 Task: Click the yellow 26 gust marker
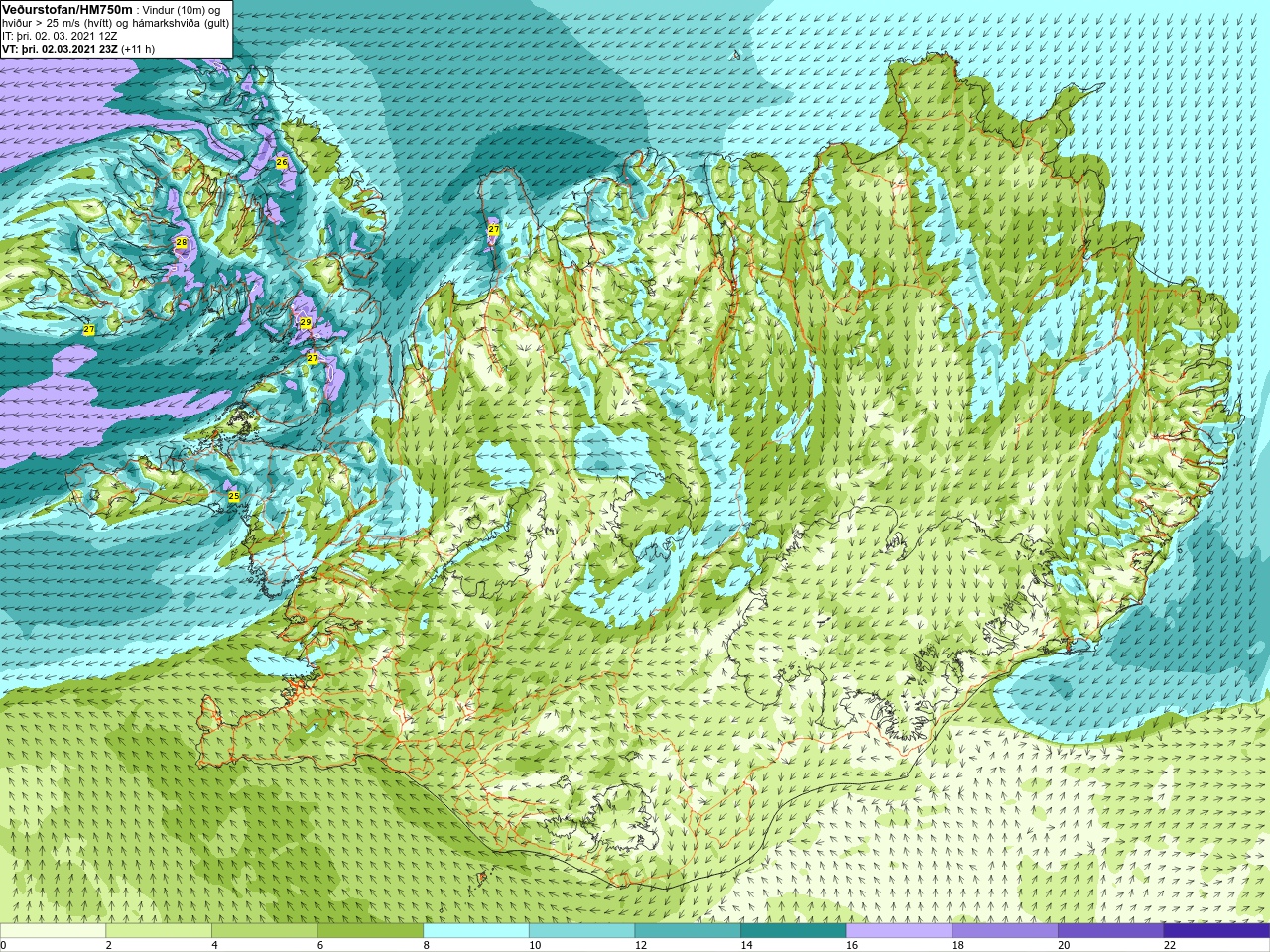(x=282, y=162)
